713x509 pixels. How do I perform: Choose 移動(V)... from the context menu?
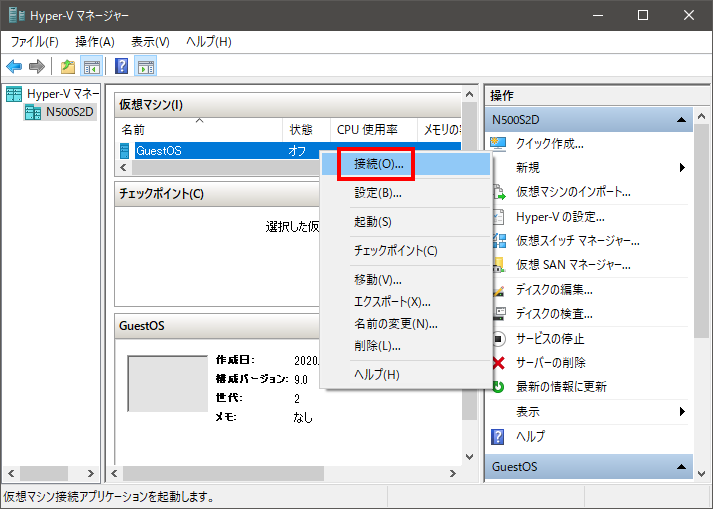[405, 280]
